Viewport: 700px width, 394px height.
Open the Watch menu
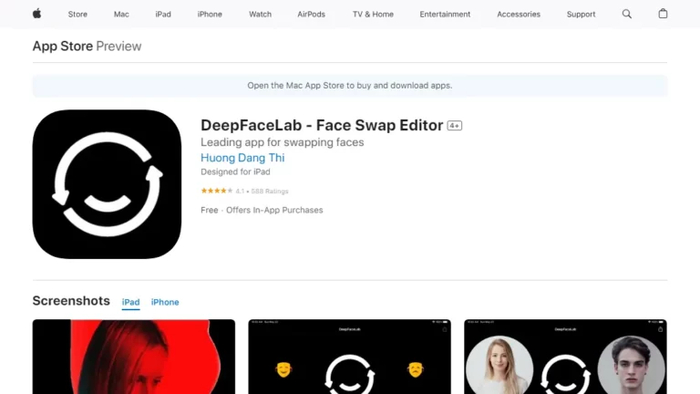[x=260, y=14]
